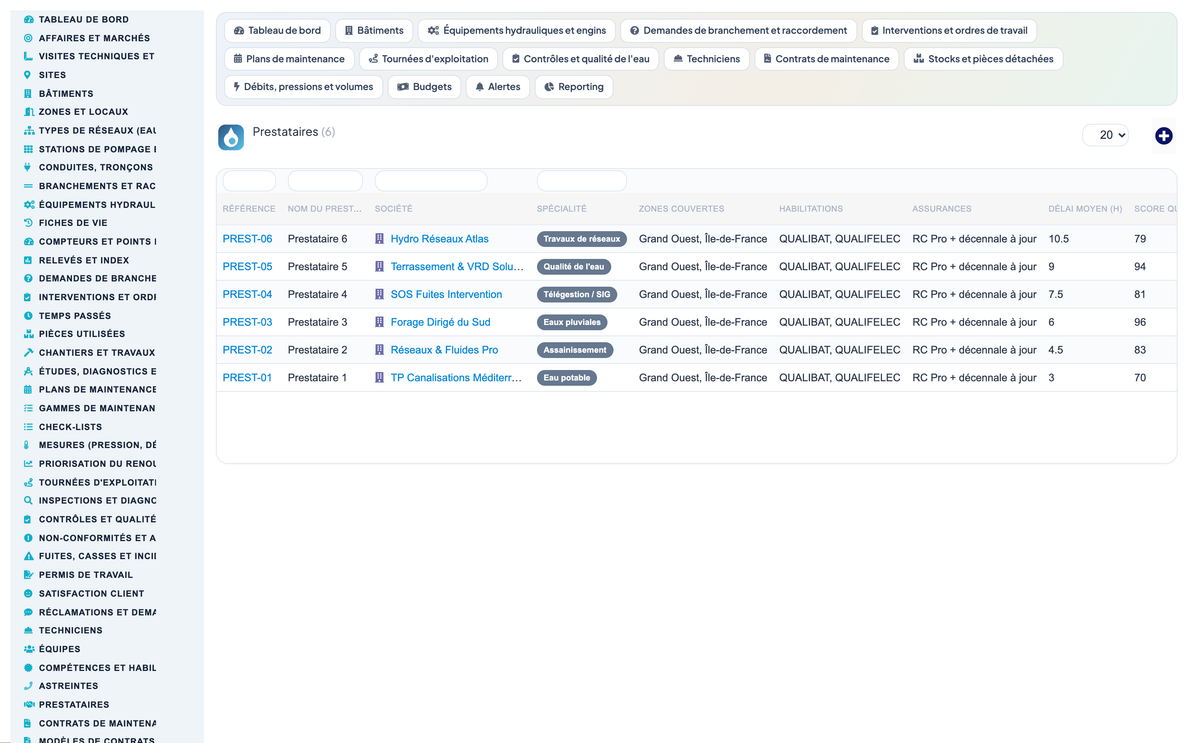Click the bell icon on the Alertes tab

(480, 87)
